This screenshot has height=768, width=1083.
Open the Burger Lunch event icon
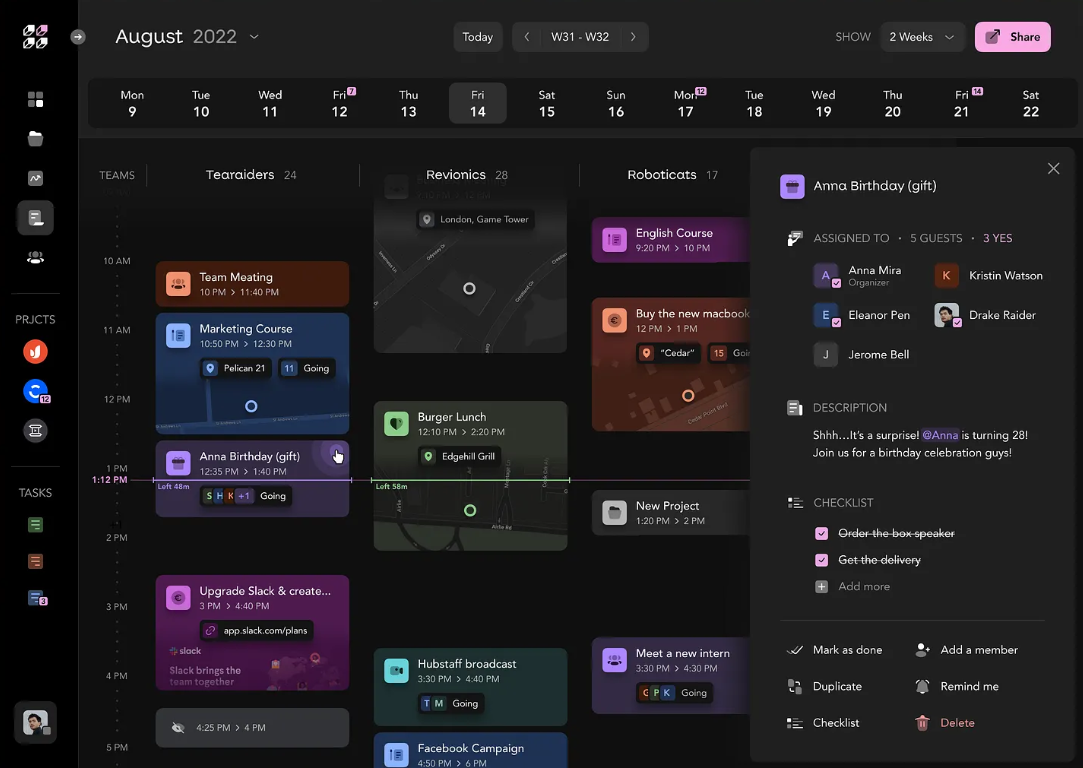(x=396, y=423)
